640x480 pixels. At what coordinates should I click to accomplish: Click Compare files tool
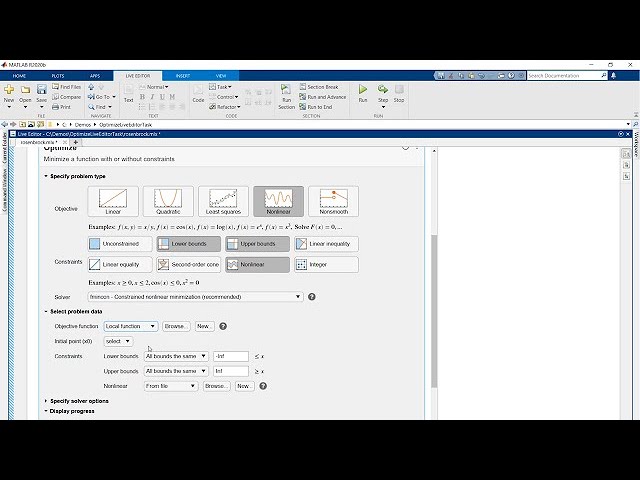67,97
